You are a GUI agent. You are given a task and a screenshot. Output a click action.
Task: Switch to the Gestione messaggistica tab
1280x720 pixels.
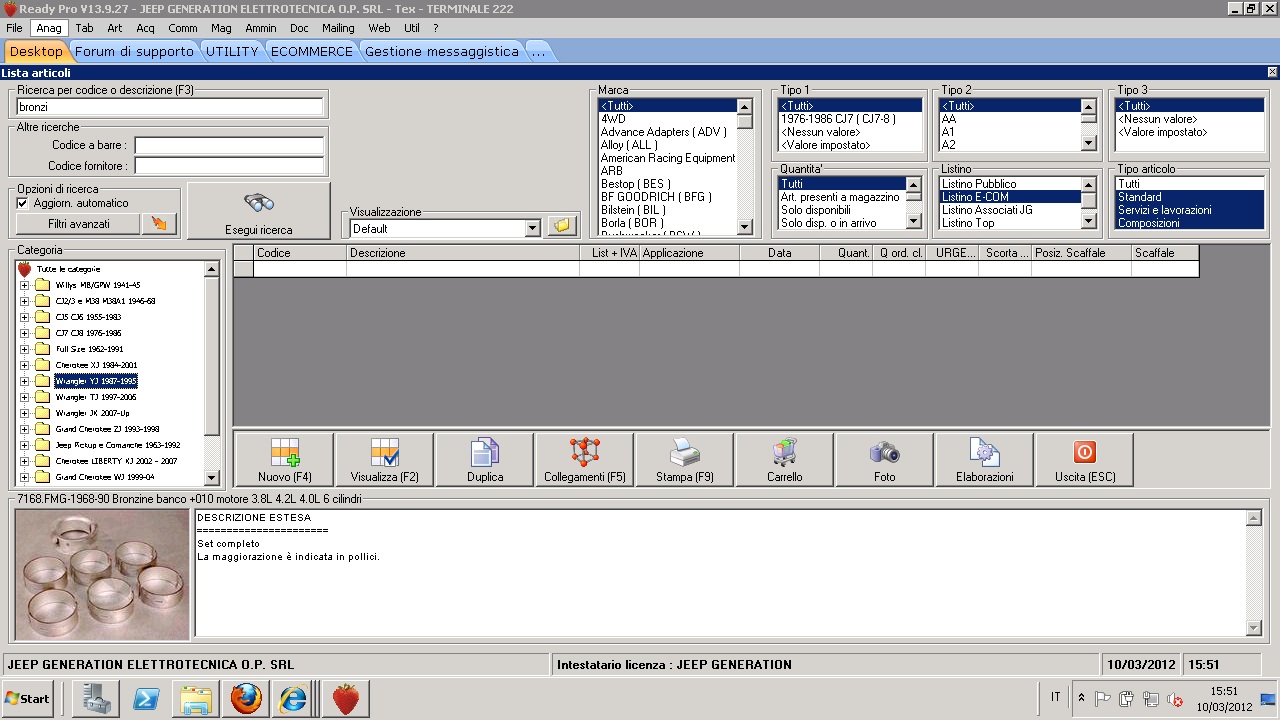point(442,51)
